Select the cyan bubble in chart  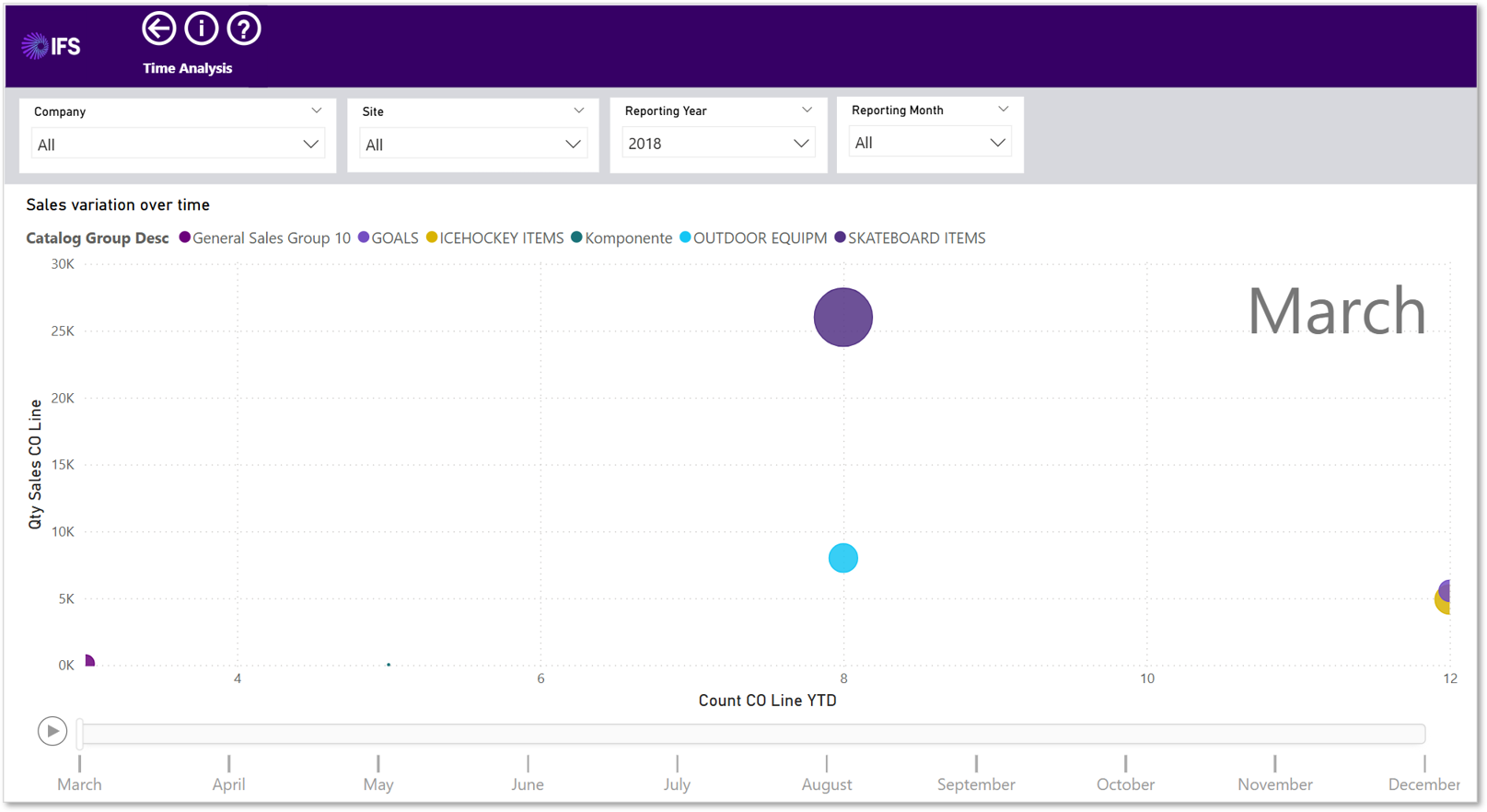click(843, 558)
